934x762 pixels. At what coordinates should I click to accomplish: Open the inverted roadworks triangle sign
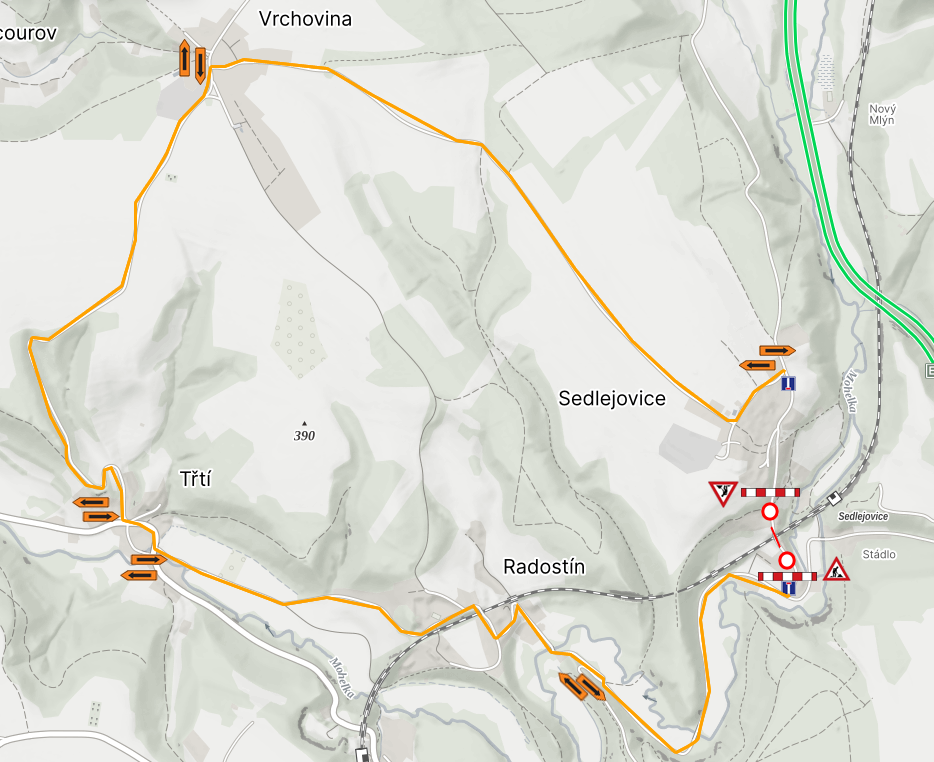(x=724, y=494)
